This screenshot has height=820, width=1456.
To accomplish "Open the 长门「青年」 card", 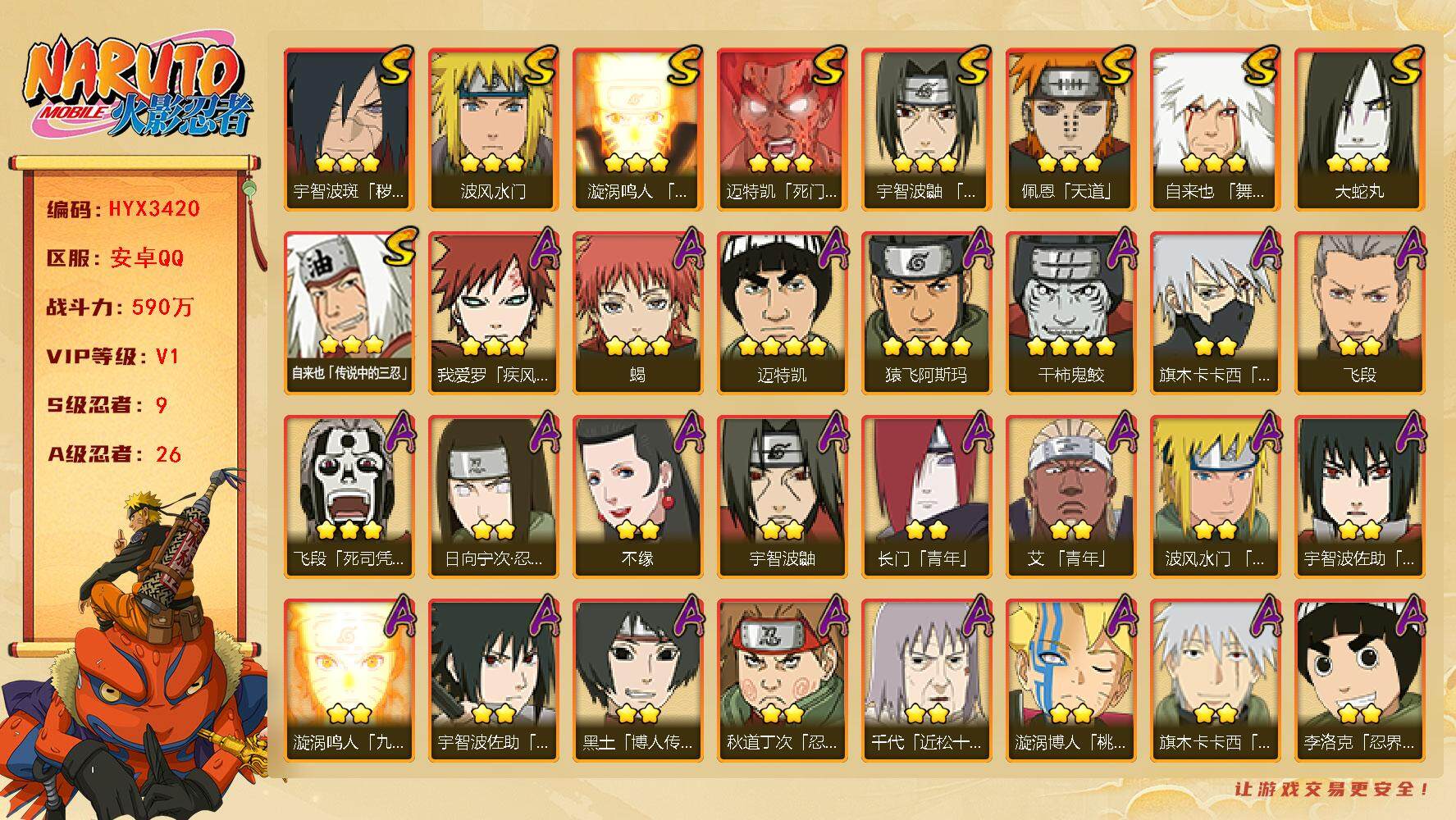I will pos(926,496).
